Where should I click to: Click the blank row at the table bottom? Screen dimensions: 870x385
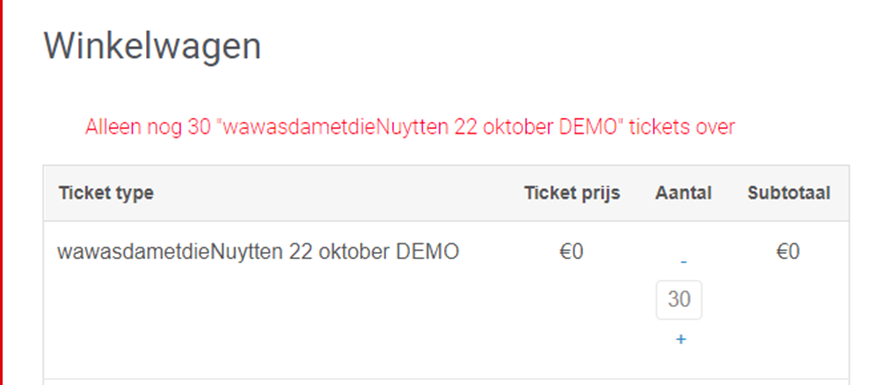pyautogui.click(x=446, y=382)
